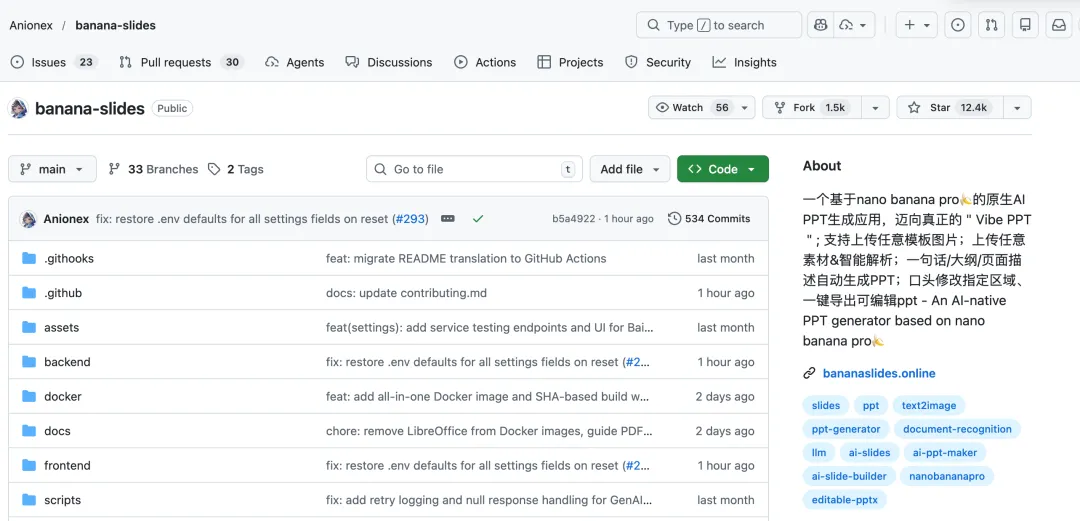This screenshot has width=1080, height=521.
Task: Open the backend folder
Action: pos(67,362)
